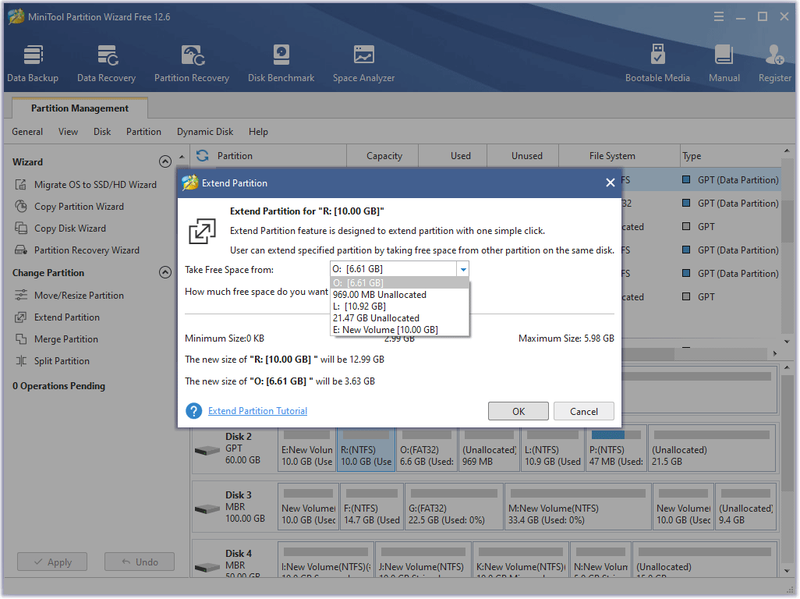Viewport: 800px width, 599px height.
Task: Select the O:(FAT32) partition on Disk 2
Action: tap(427, 449)
